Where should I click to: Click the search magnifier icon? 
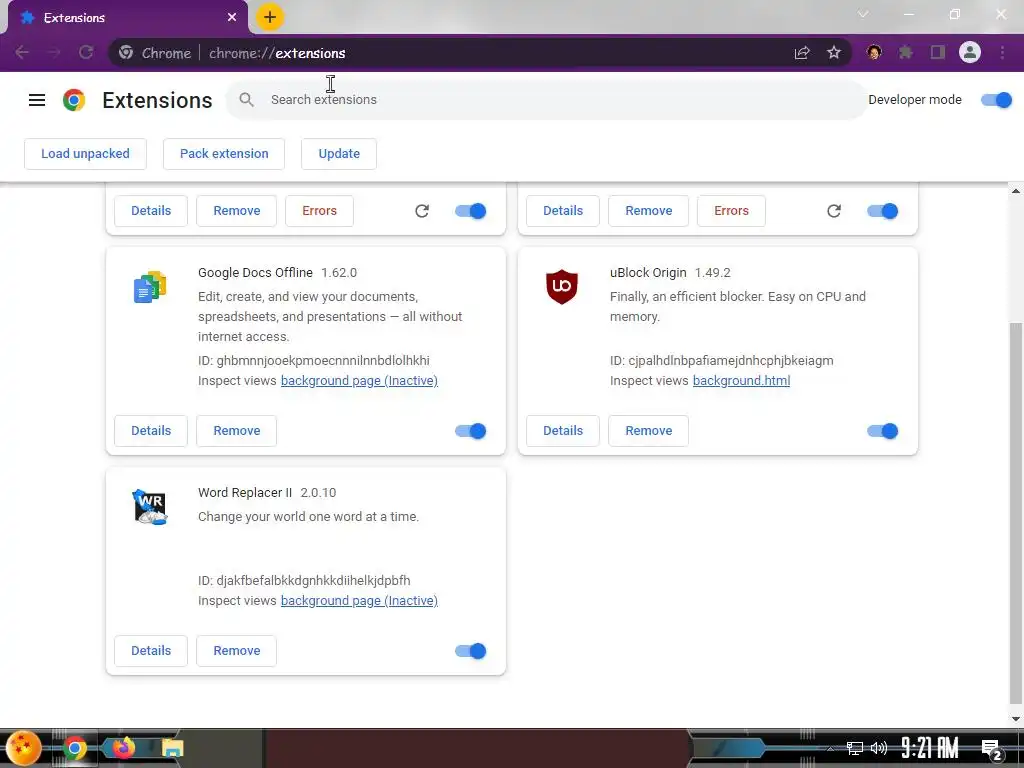pyautogui.click(x=246, y=99)
